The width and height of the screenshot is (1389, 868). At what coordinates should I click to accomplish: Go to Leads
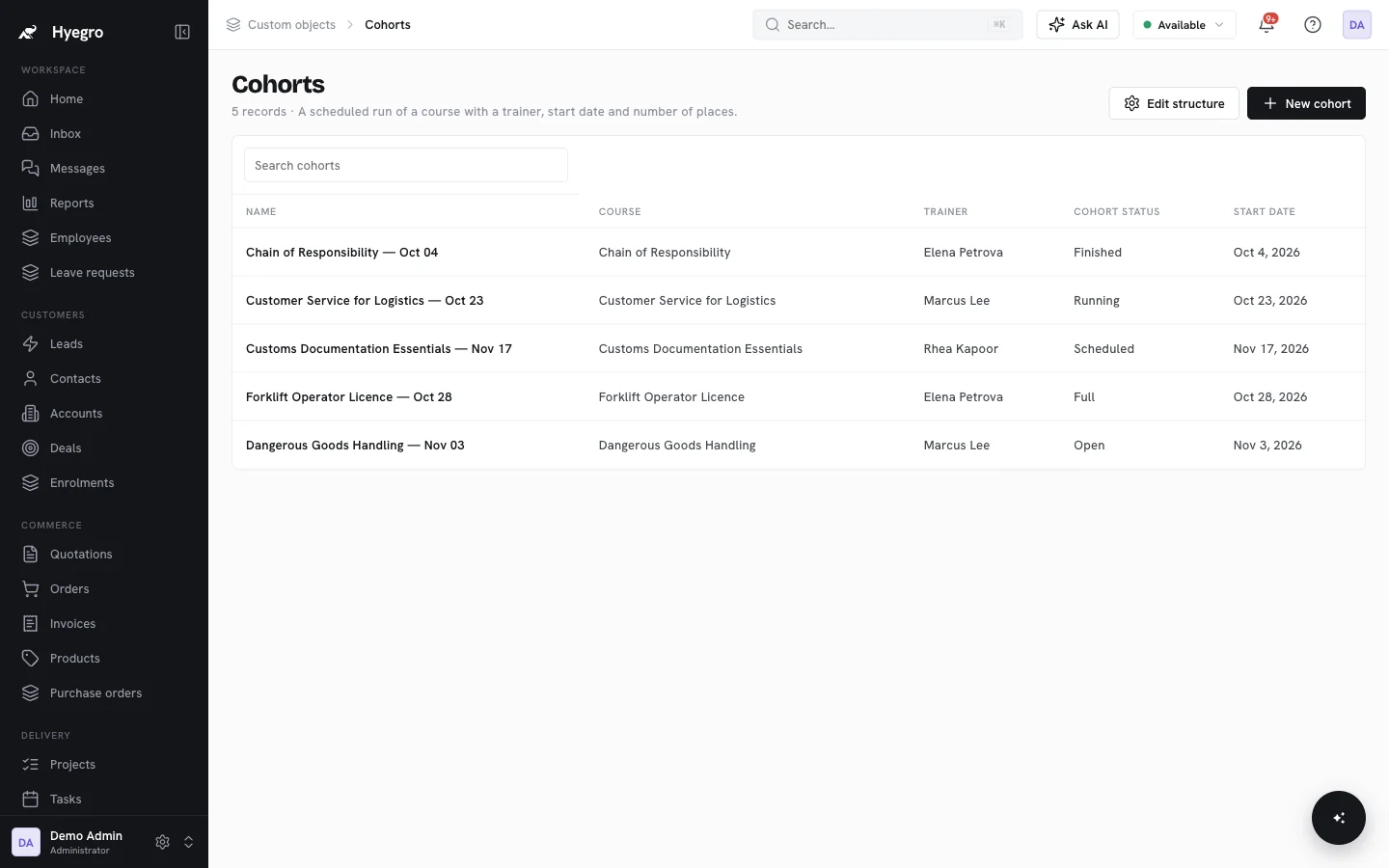[104, 343]
